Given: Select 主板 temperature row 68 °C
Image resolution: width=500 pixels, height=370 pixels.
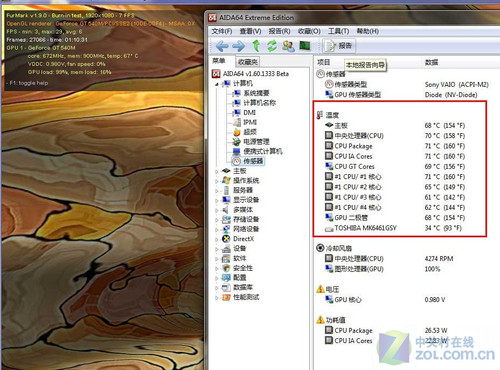Looking at the screenshot, I should [395, 125].
